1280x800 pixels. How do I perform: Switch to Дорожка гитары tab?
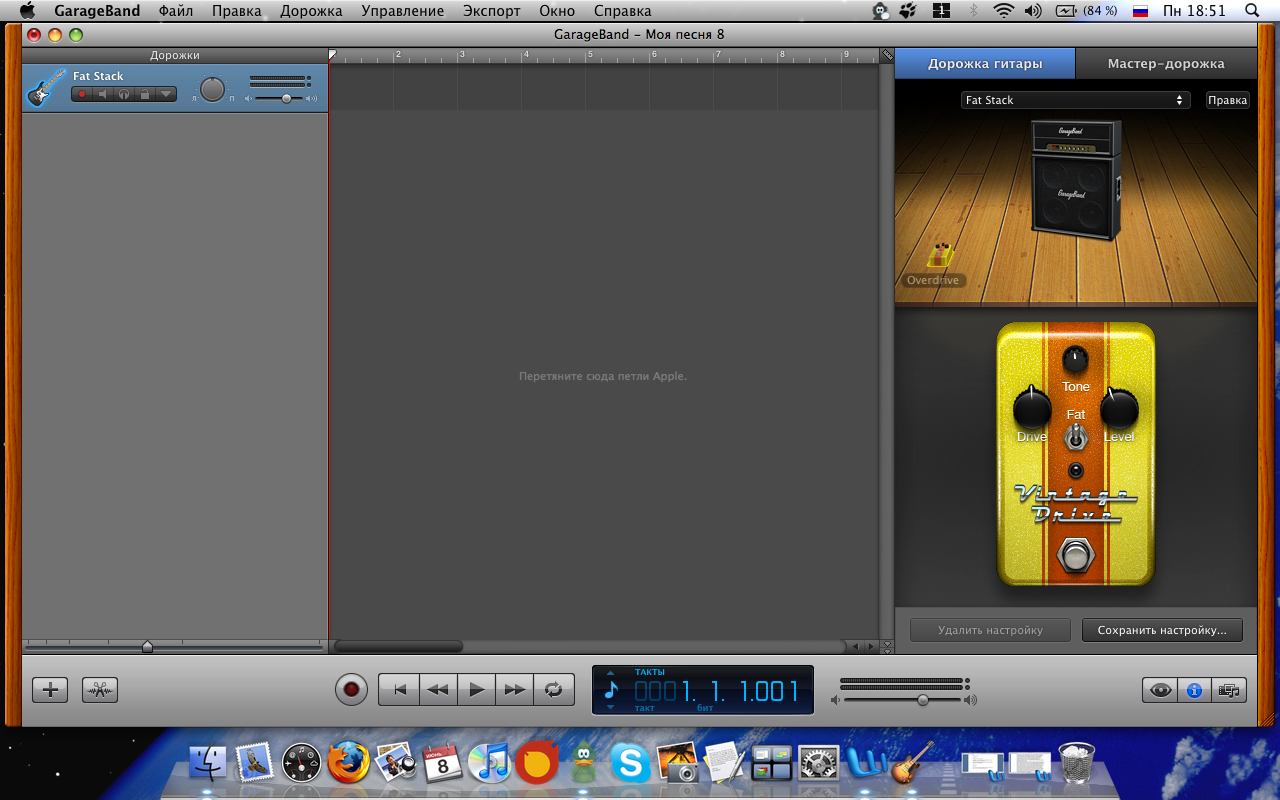click(985, 63)
